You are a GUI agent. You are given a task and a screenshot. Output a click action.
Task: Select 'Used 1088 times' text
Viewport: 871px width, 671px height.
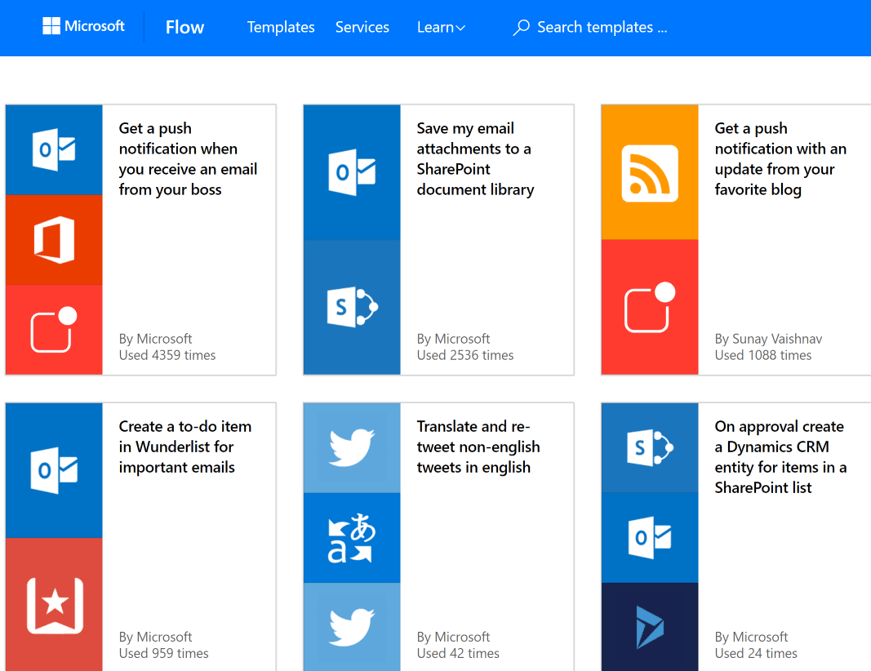point(763,355)
